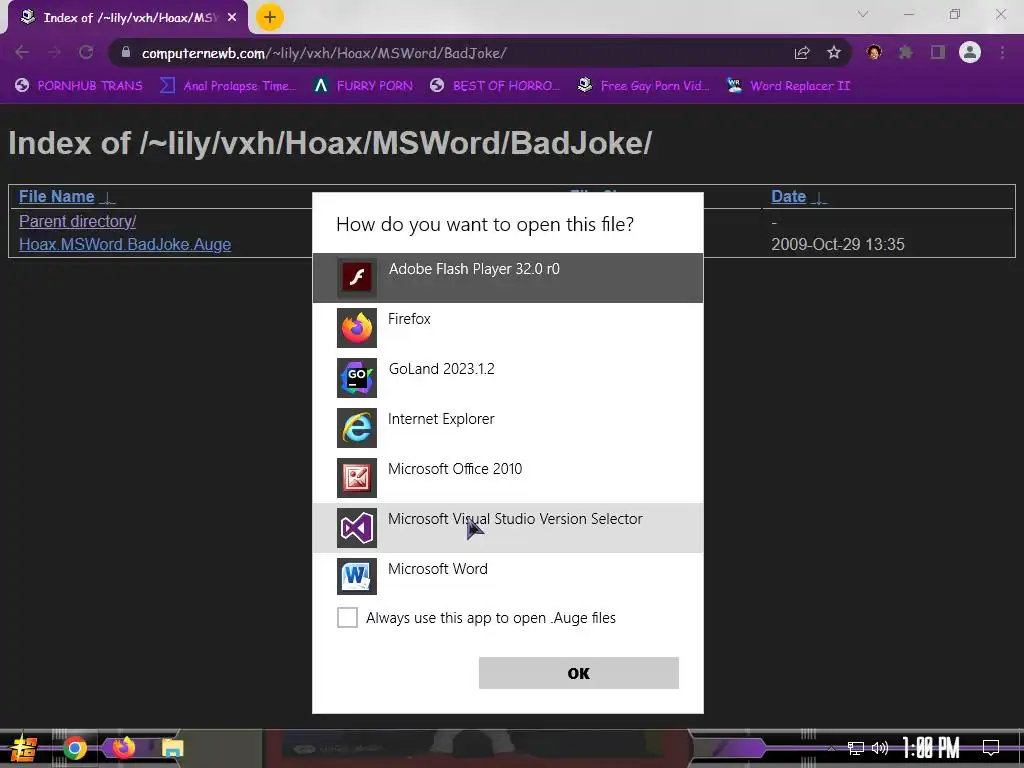Click the date 2009-Oct-29 13:35
Viewport: 1024px width, 768px height.
[838, 244]
